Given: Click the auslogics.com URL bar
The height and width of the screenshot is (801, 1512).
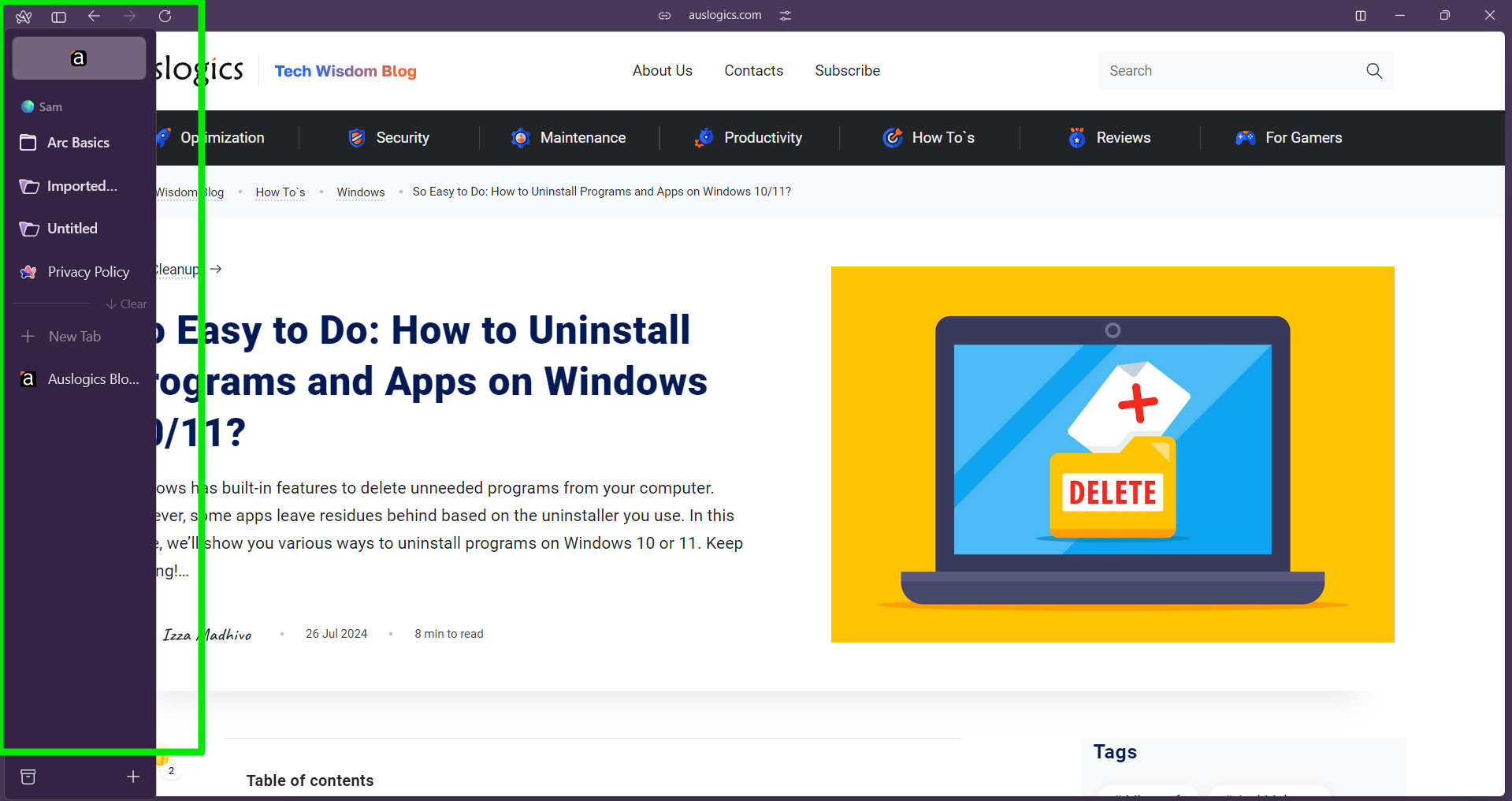Looking at the screenshot, I should coord(725,15).
